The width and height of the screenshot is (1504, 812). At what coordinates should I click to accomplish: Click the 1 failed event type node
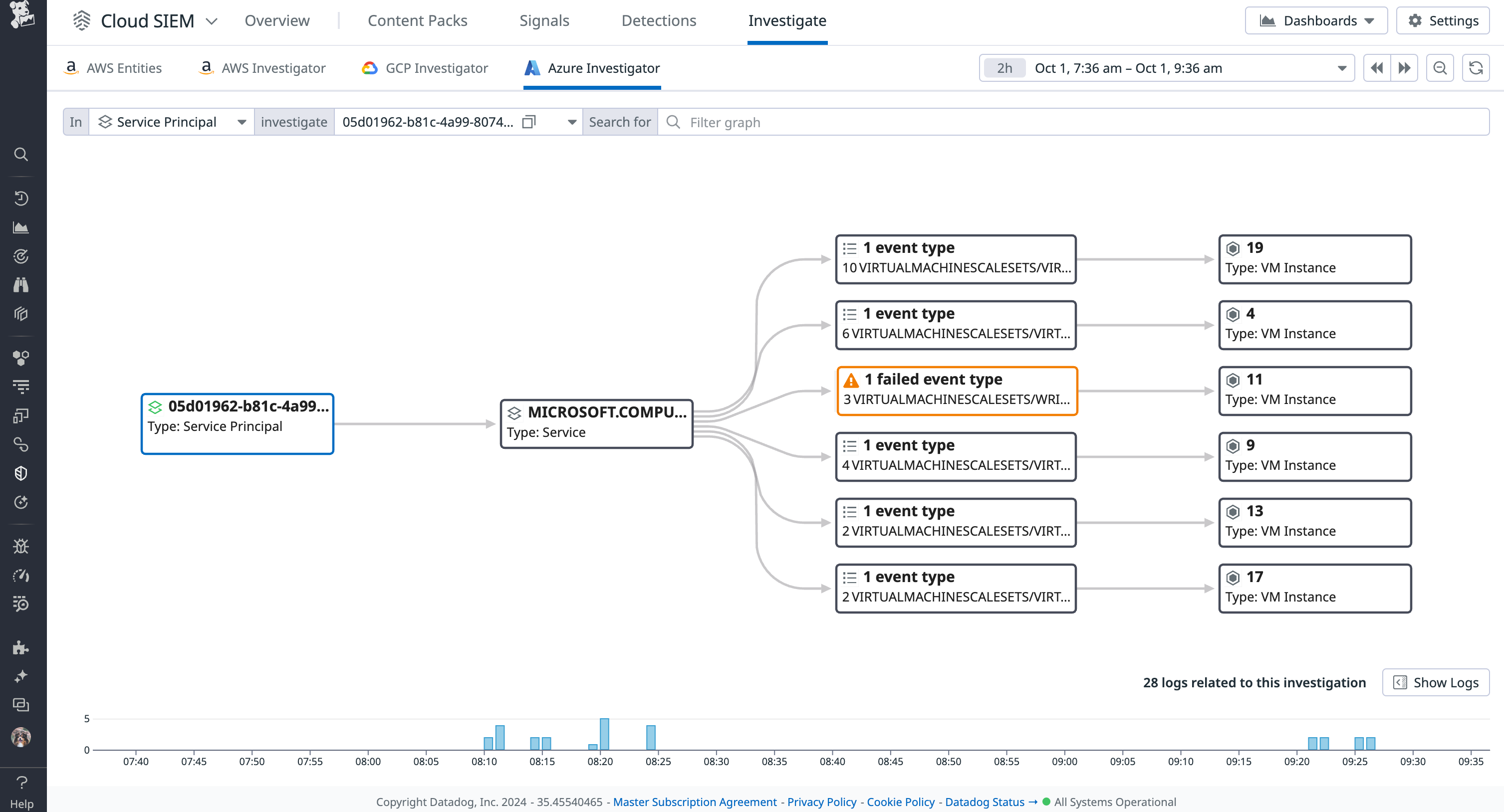(957, 390)
